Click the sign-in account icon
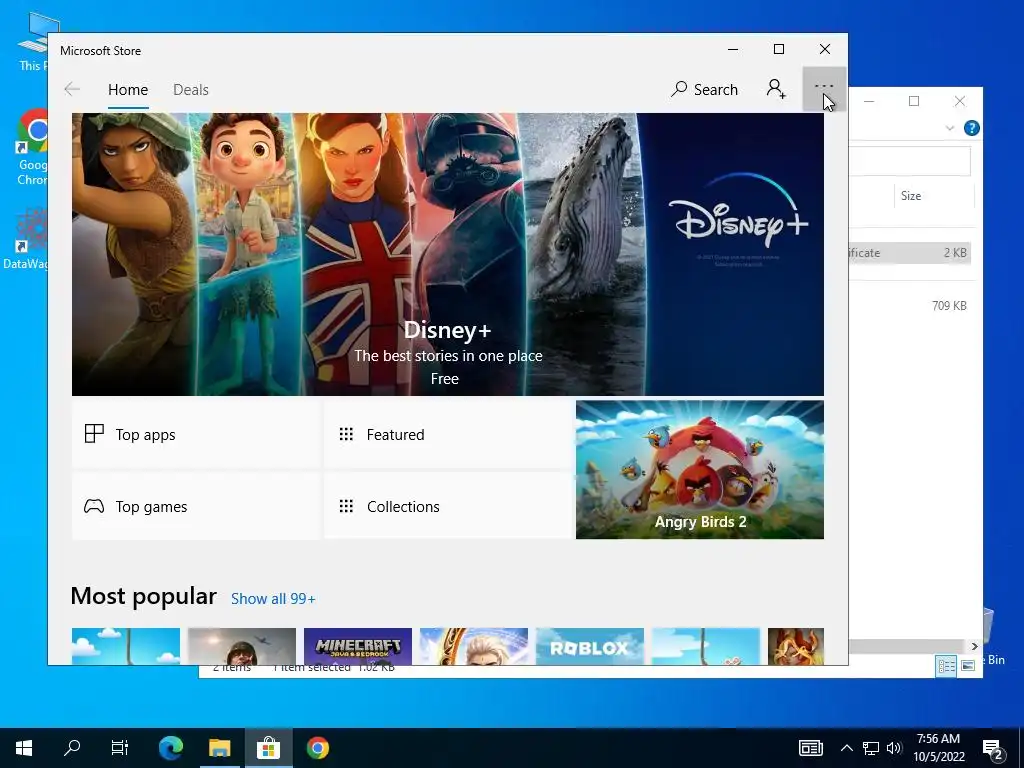The height and width of the screenshot is (768, 1024). (776, 89)
